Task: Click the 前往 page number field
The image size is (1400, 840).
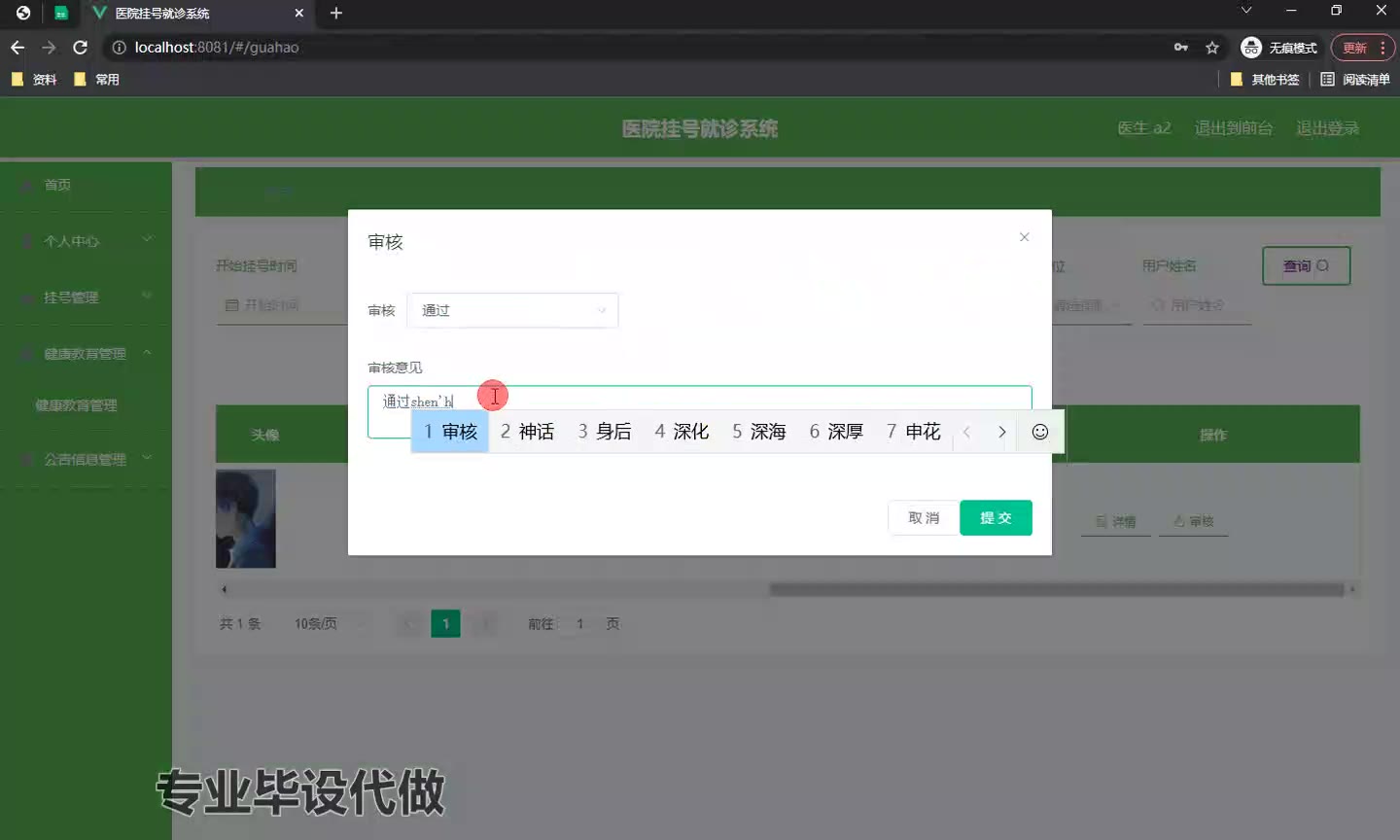Action: [580, 624]
